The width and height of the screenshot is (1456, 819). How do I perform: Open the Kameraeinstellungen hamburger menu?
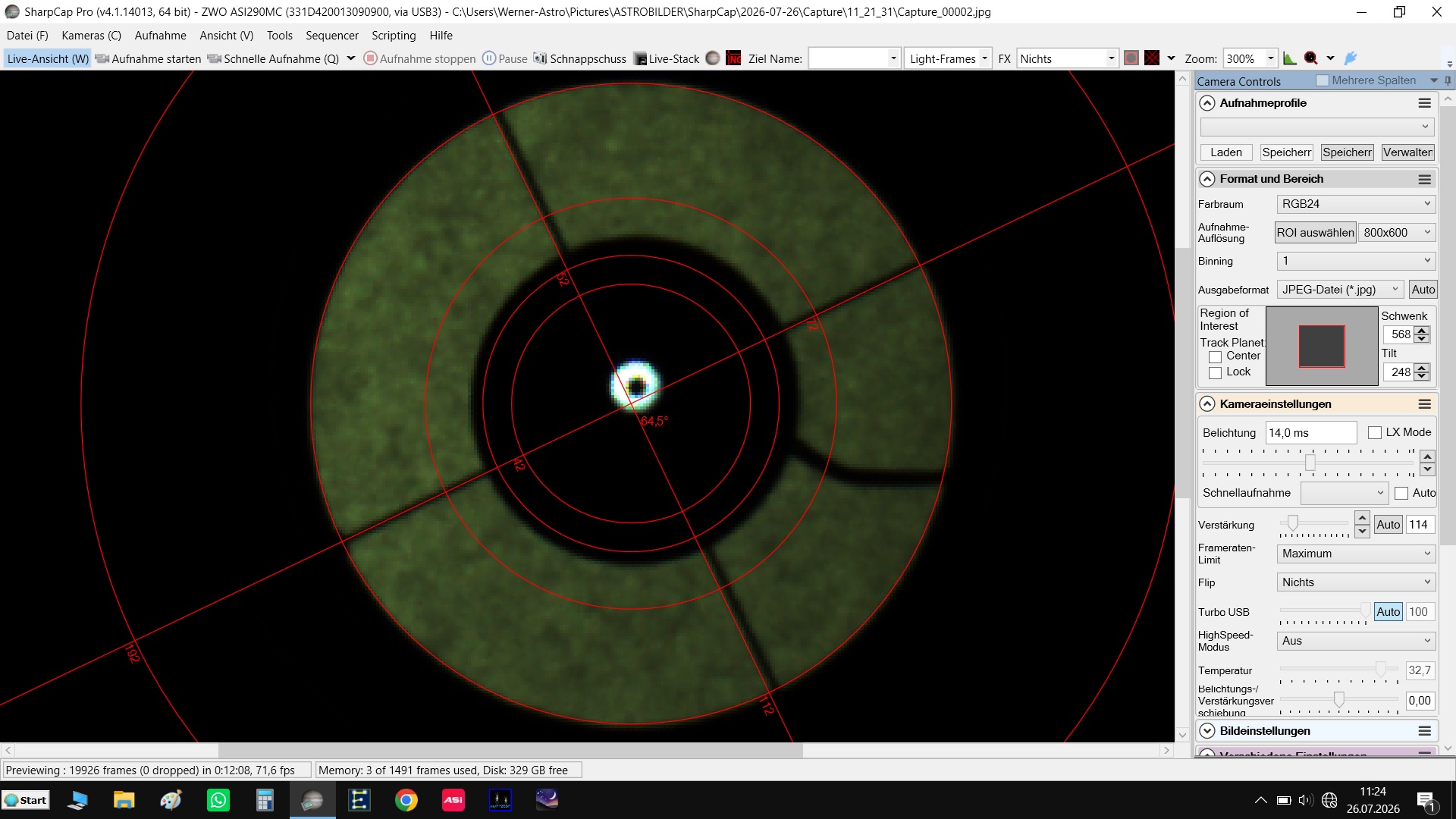click(1425, 404)
